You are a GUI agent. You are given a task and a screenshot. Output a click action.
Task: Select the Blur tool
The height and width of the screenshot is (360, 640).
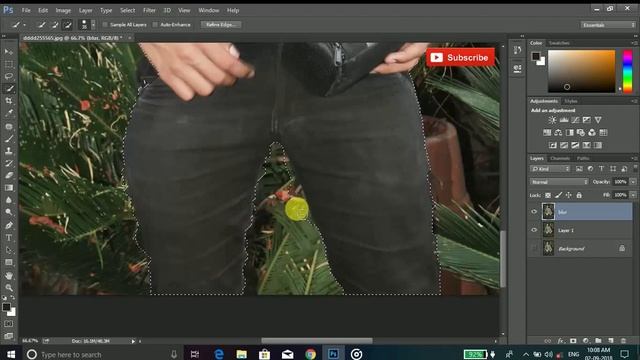[9, 200]
